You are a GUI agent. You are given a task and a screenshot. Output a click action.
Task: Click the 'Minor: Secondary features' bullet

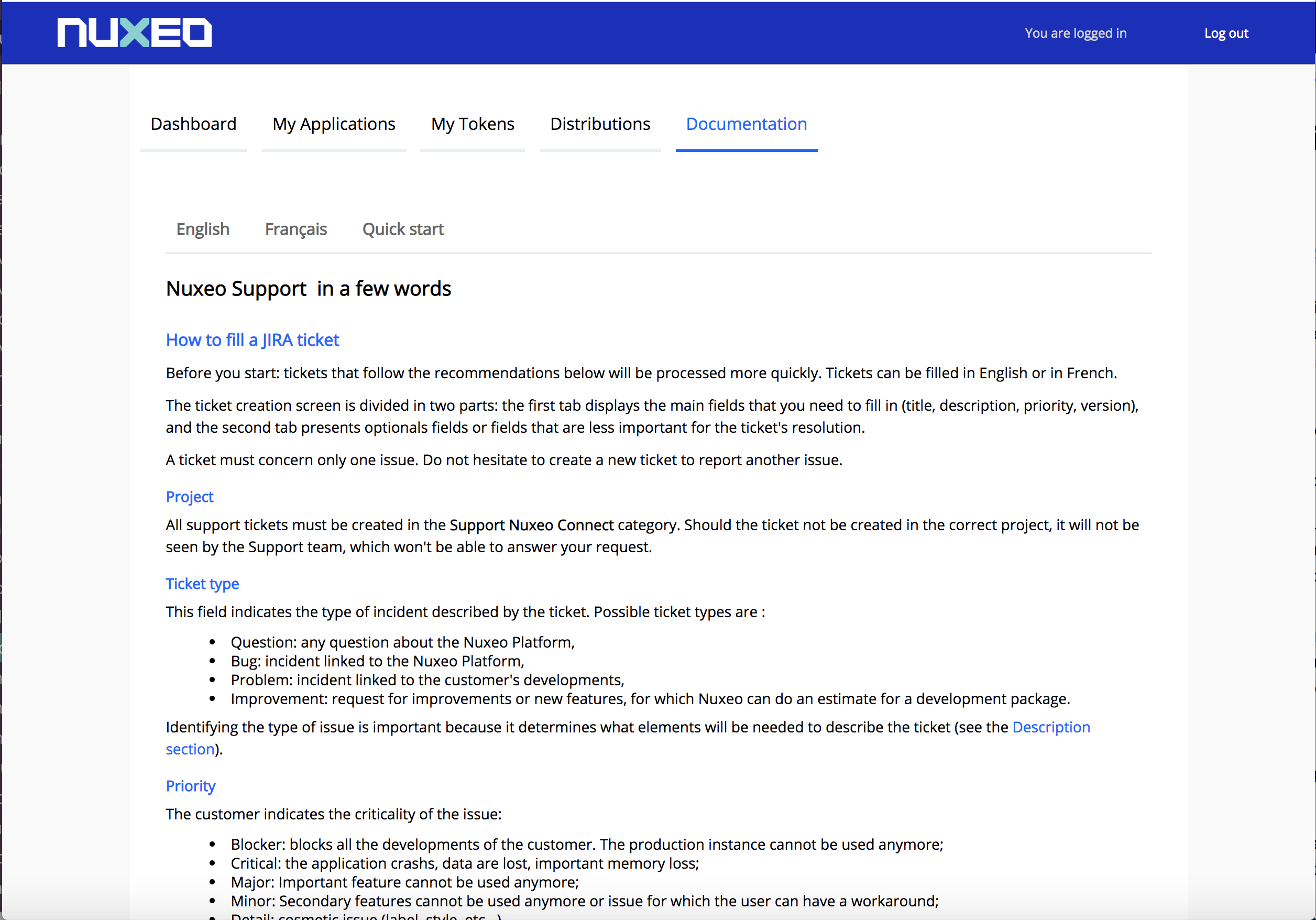(x=585, y=901)
